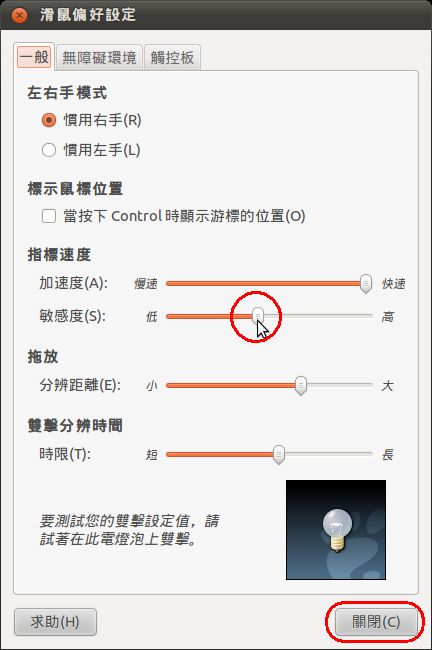Click the 時限 track near 短
432x650 pixels.
(x=174, y=454)
